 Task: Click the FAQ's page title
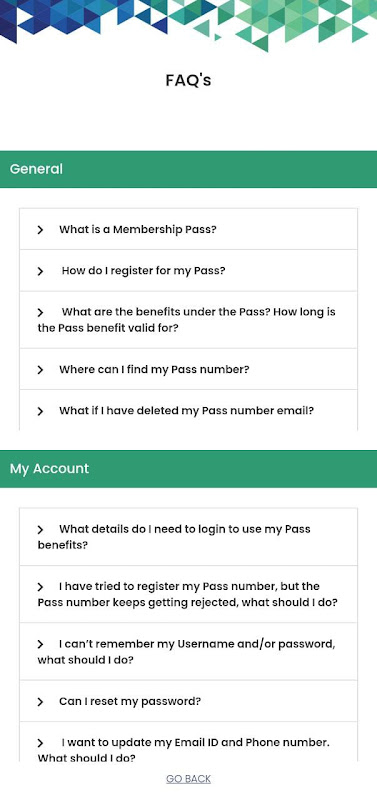coord(188,80)
